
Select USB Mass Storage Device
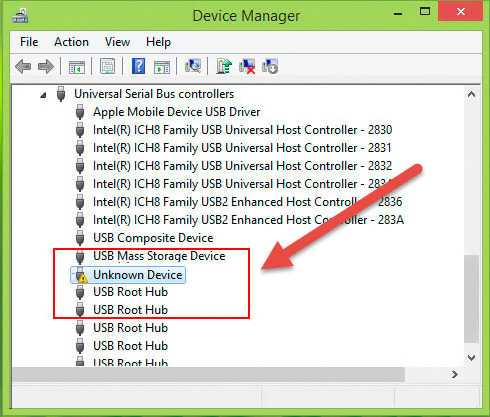pos(159,256)
